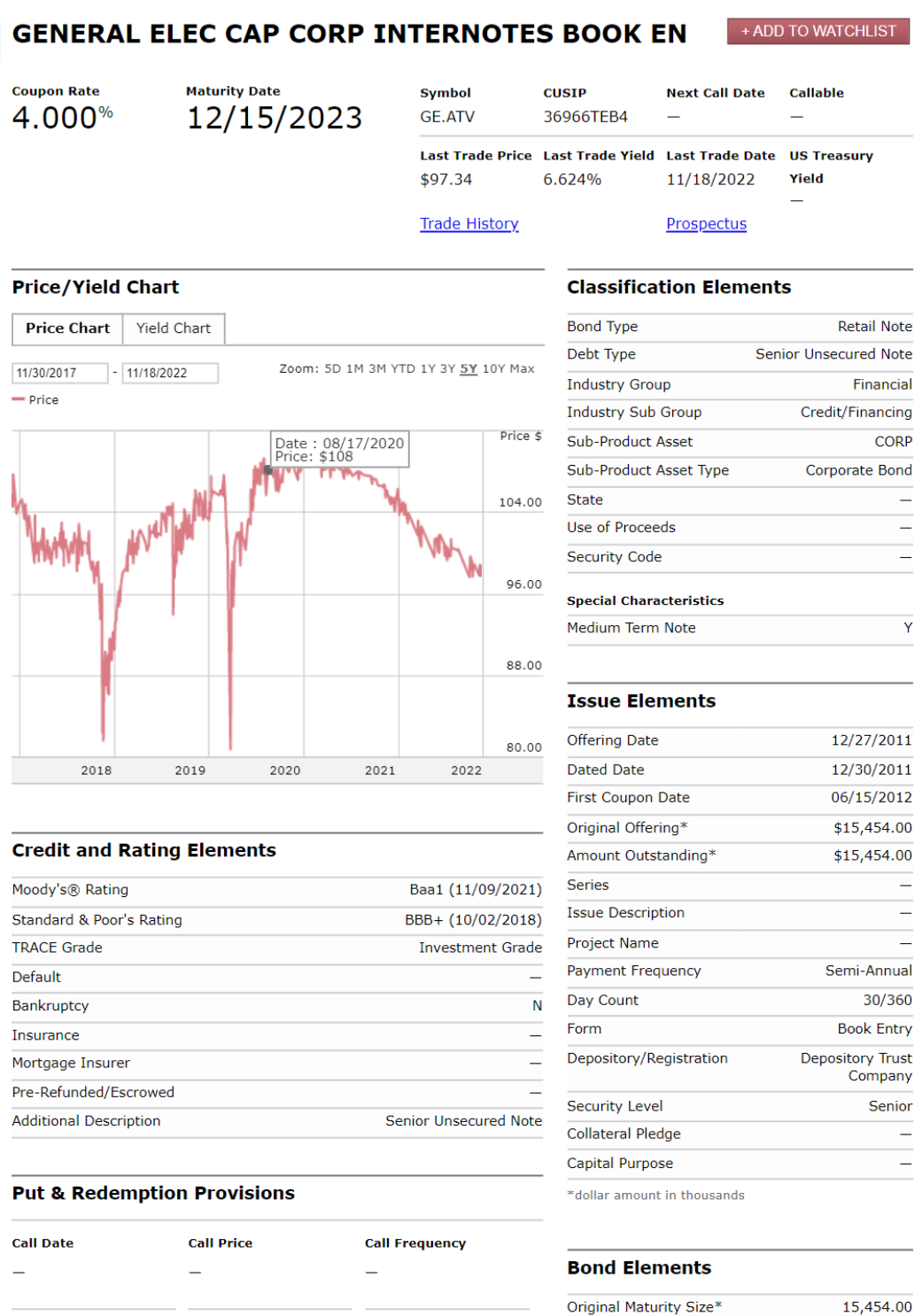The image size is (922, 1316).
Task: Click the Payment Frequency value Semi-Annual
Action: pyautogui.click(x=869, y=972)
